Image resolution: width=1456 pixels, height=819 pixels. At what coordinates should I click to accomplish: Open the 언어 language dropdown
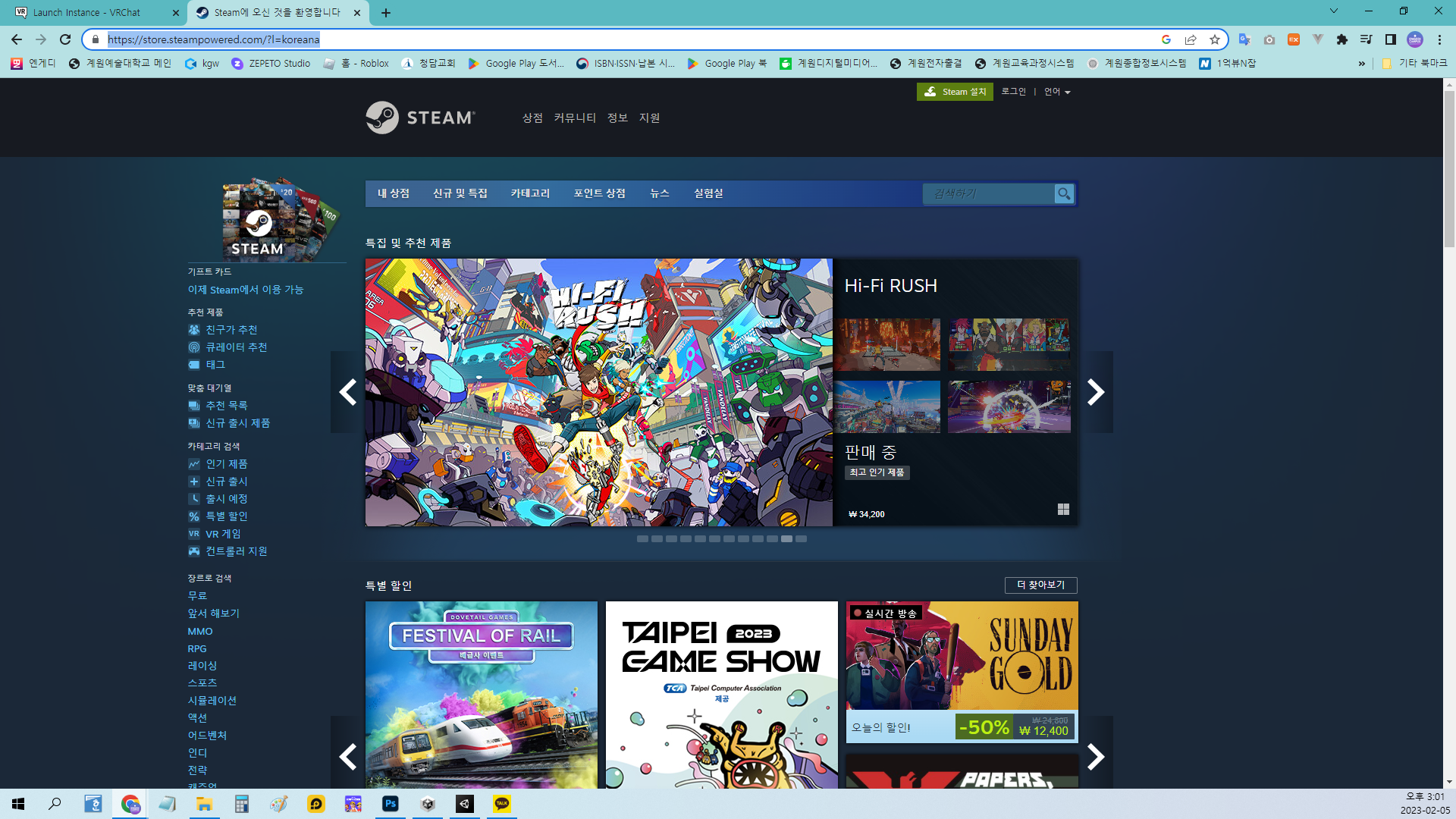(1056, 92)
